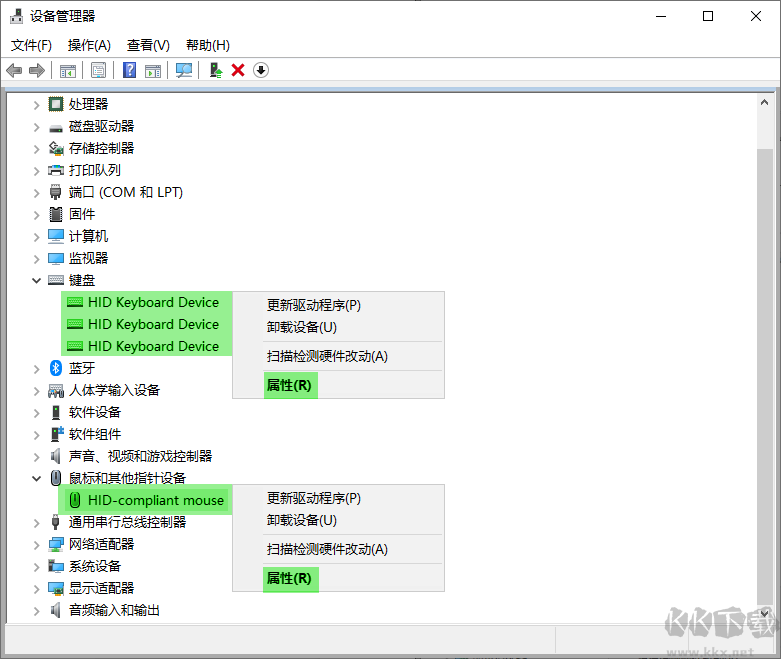Image resolution: width=781 pixels, height=659 pixels.
Task: Open the 查看(V) menu
Action: pyautogui.click(x=148, y=45)
